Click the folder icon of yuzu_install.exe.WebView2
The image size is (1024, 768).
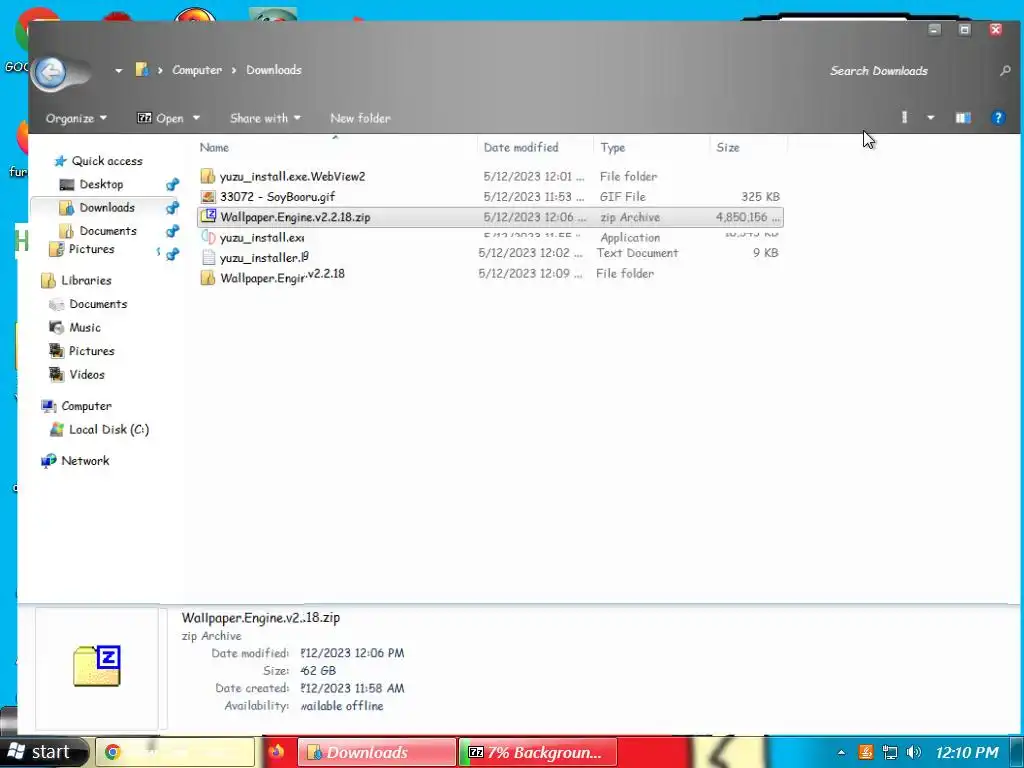coord(208,176)
